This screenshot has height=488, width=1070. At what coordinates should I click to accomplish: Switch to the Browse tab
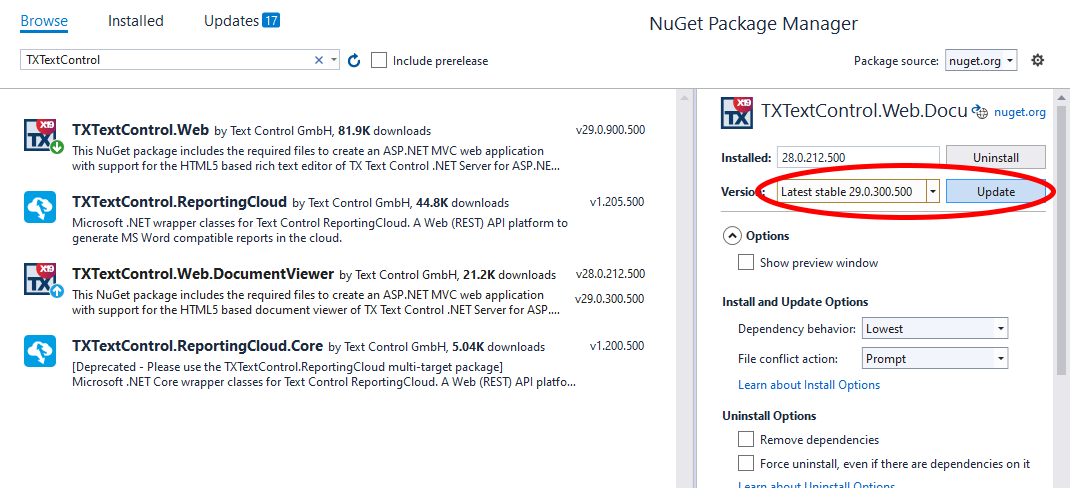click(x=44, y=21)
